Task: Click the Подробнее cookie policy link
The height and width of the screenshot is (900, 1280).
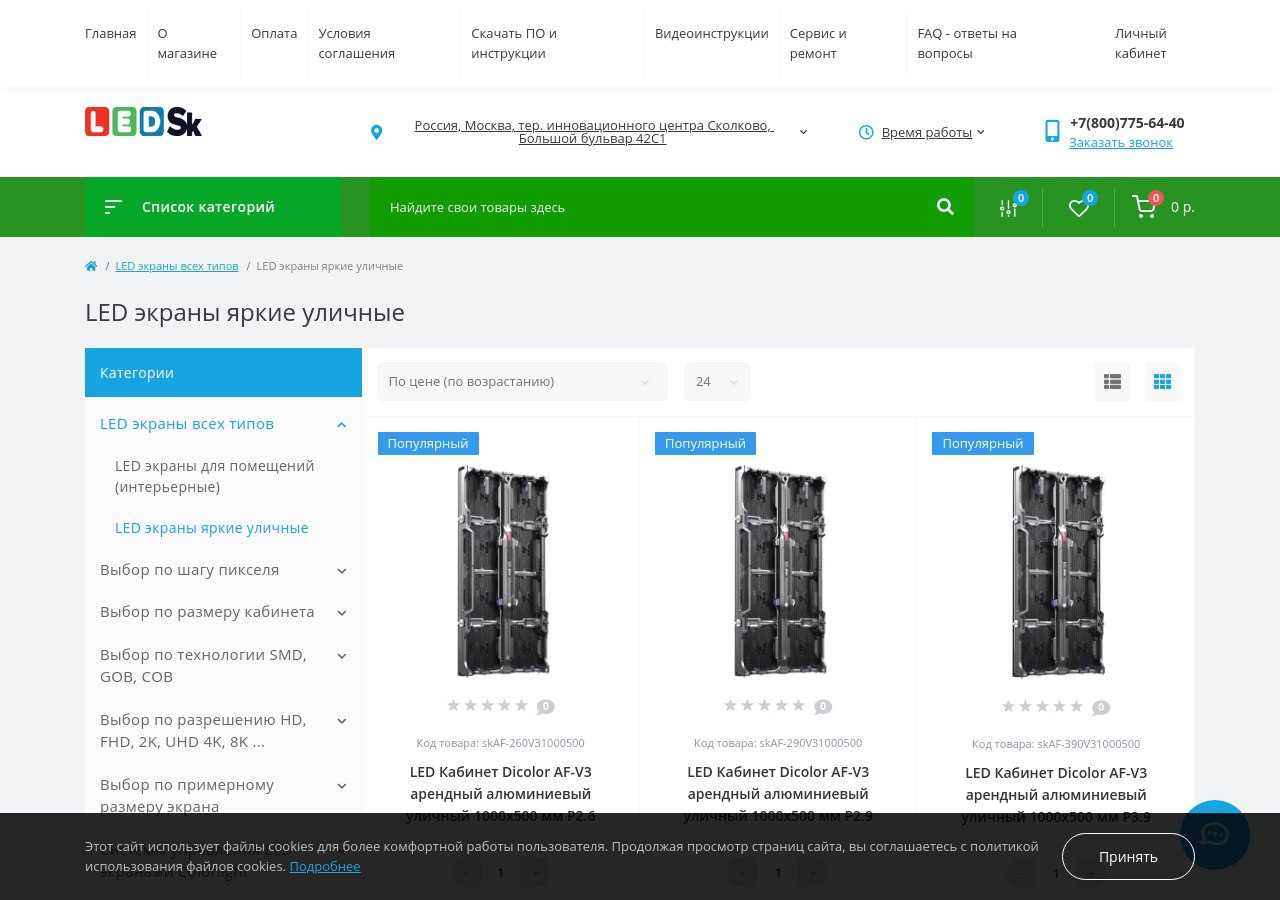Action: pos(325,867)
